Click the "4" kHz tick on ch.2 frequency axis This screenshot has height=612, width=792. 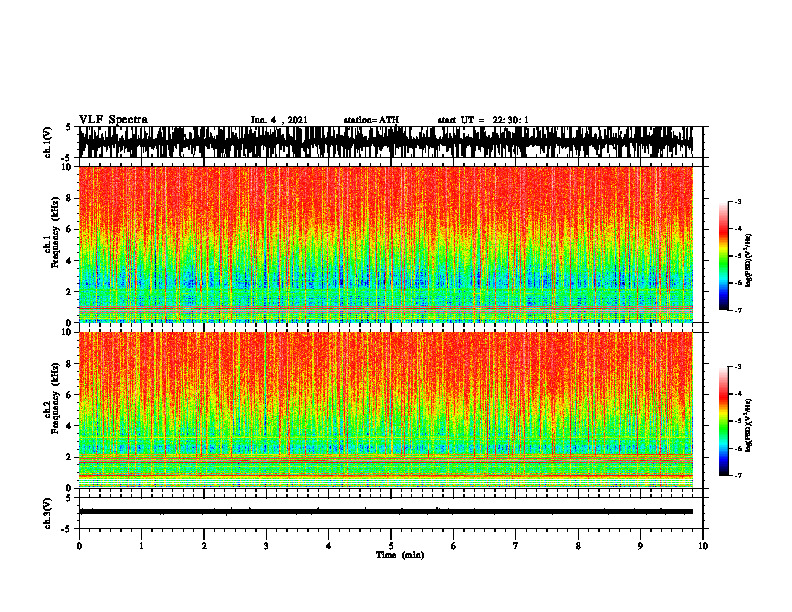click(69, 426)
